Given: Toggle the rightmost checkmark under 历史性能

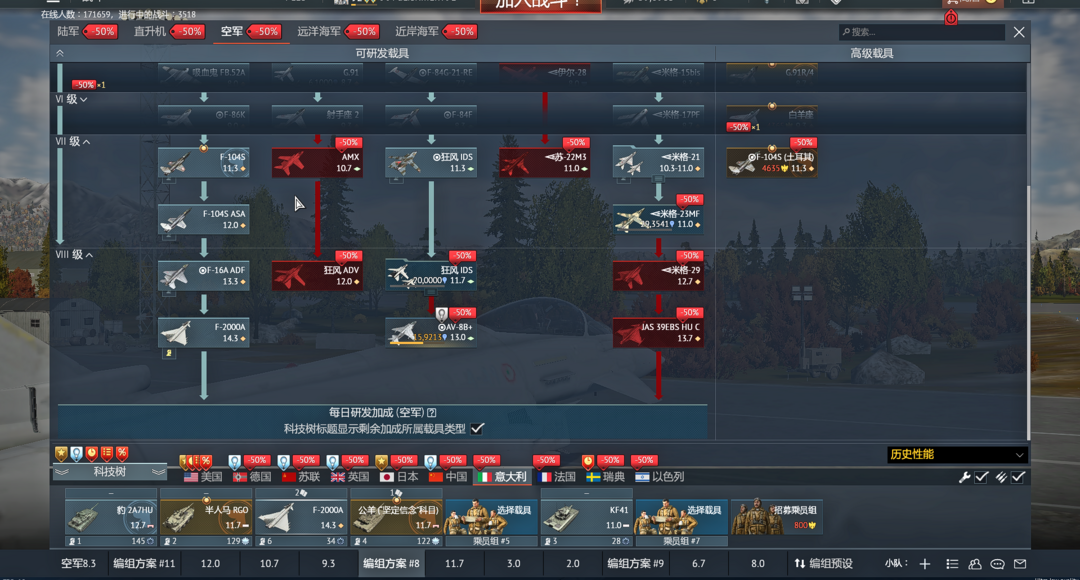Looking at the screenshot, I should 1018,478.
